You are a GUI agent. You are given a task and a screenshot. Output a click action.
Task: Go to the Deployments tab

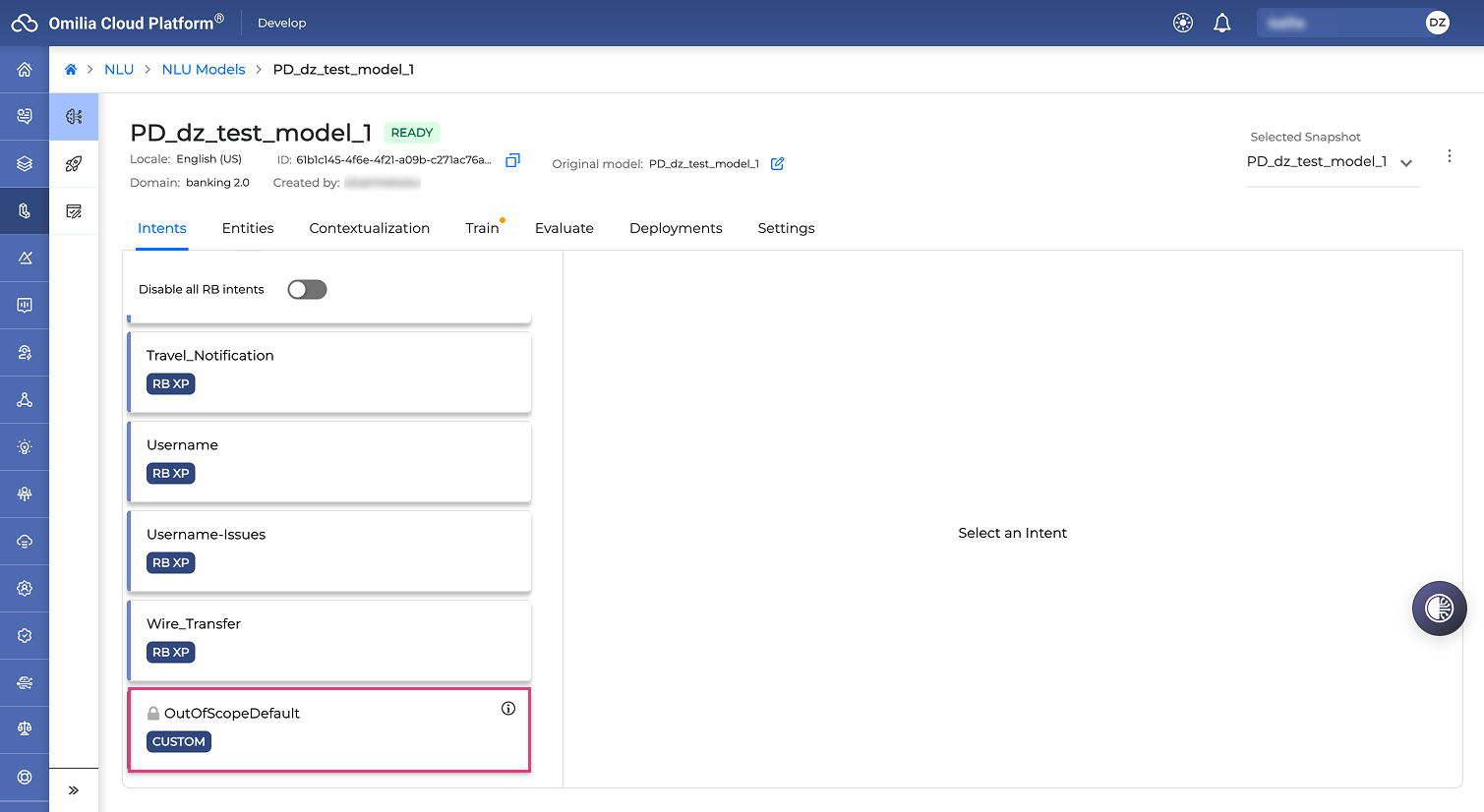(x=676, y=228)
